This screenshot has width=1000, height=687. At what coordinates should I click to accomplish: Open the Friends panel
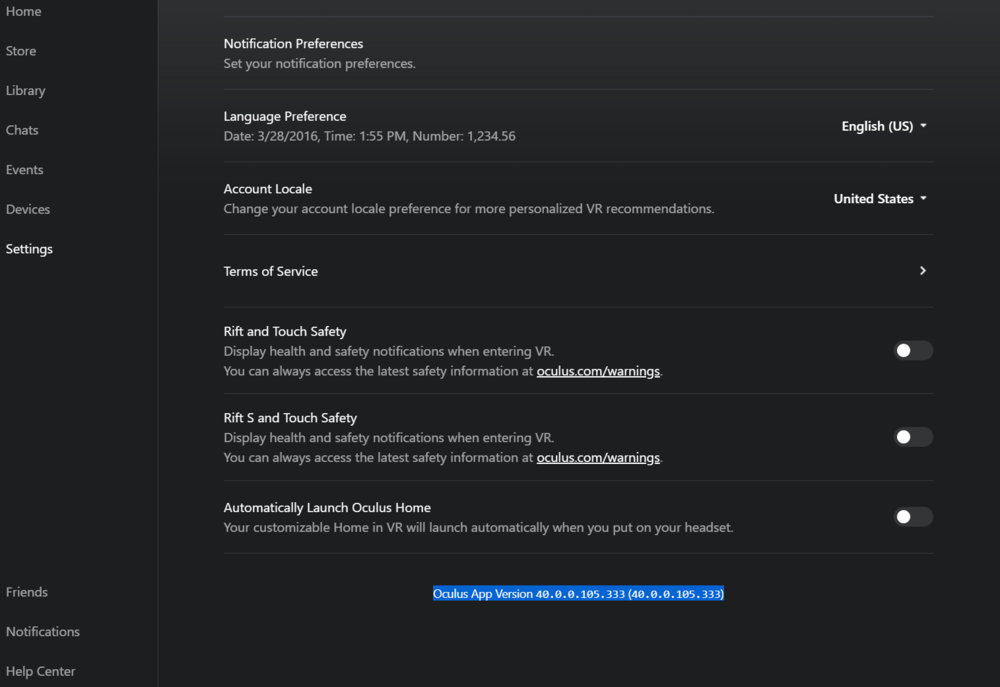[x=27, y=592]
